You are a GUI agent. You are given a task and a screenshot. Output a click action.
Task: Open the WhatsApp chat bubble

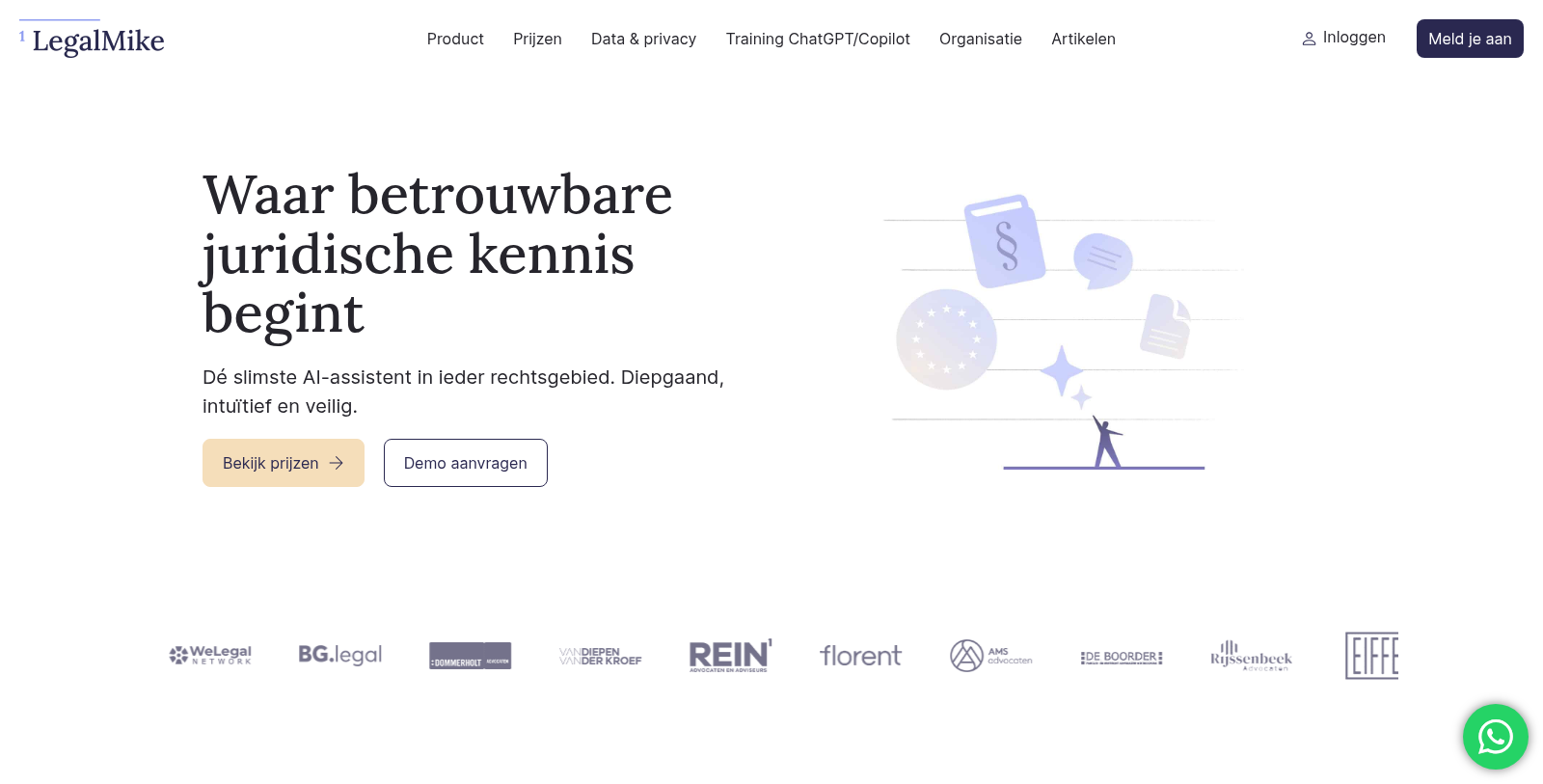coord(1495,737)
